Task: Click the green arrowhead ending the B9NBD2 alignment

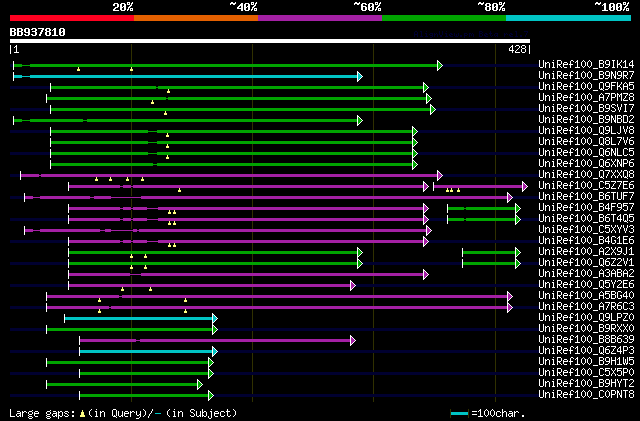Action: (360, 120)
